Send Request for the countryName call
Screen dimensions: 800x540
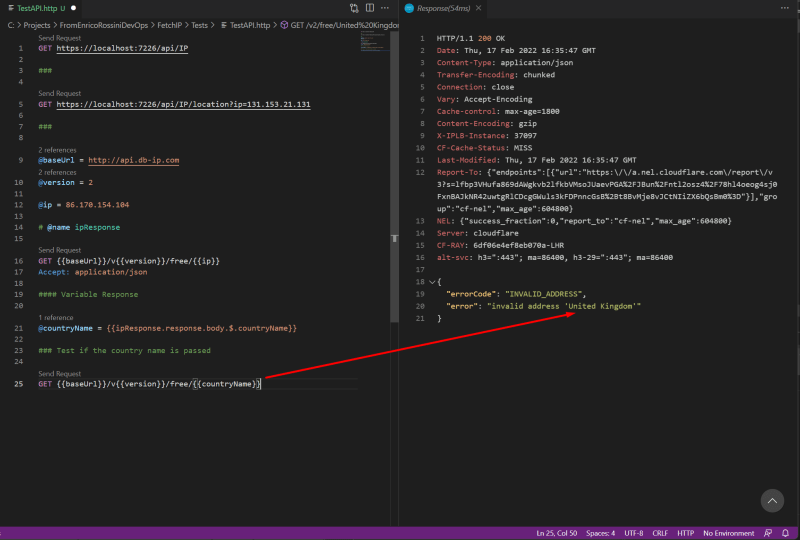point(60,374)
